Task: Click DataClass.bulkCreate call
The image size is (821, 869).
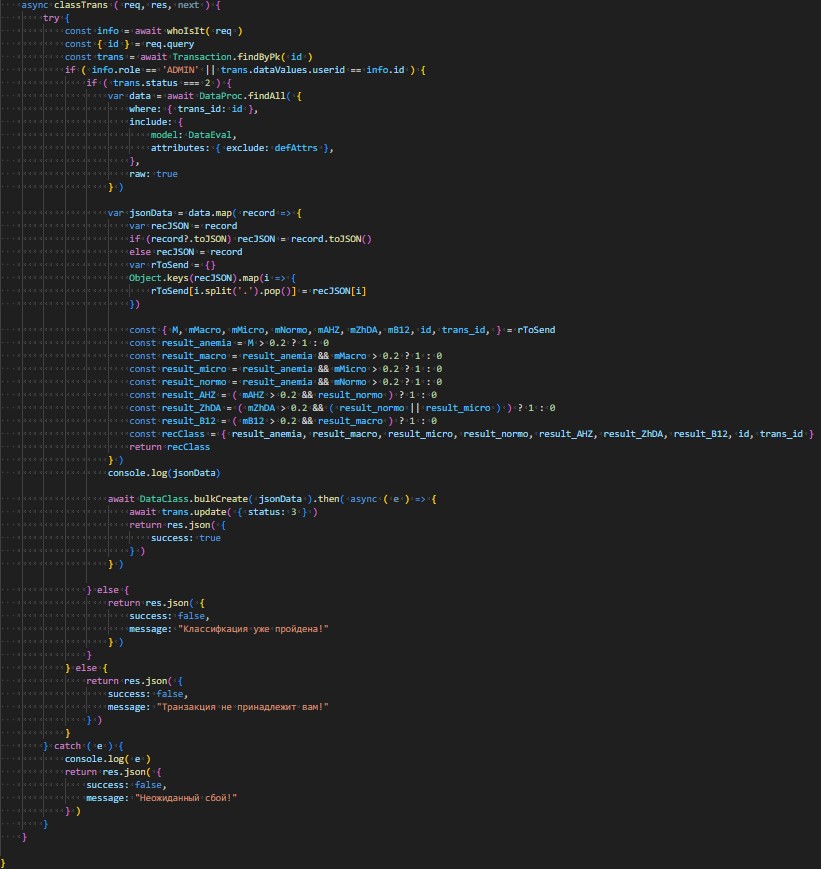Action: click(x=196, y=499)
